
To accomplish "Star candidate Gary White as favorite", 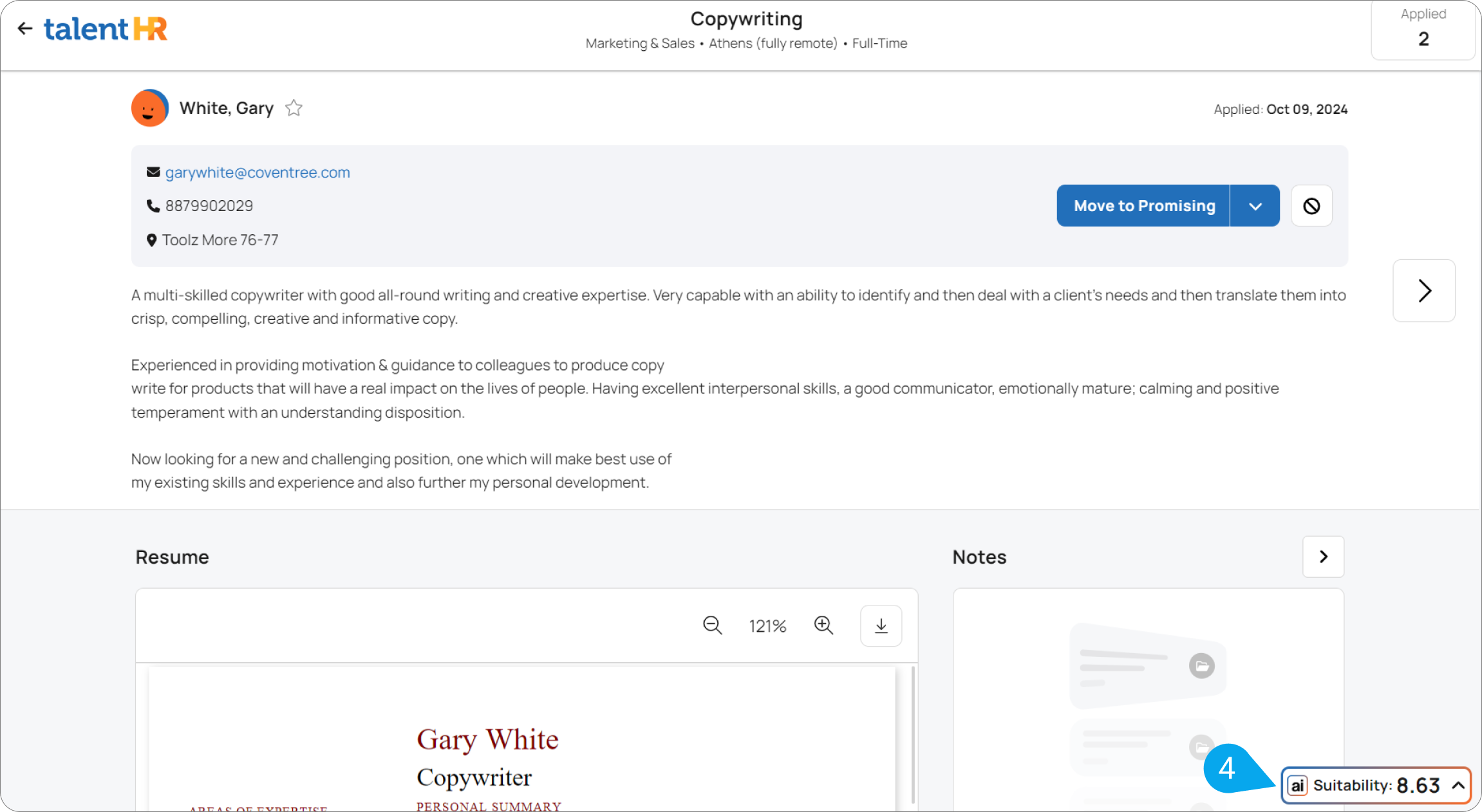I will 294,108.
